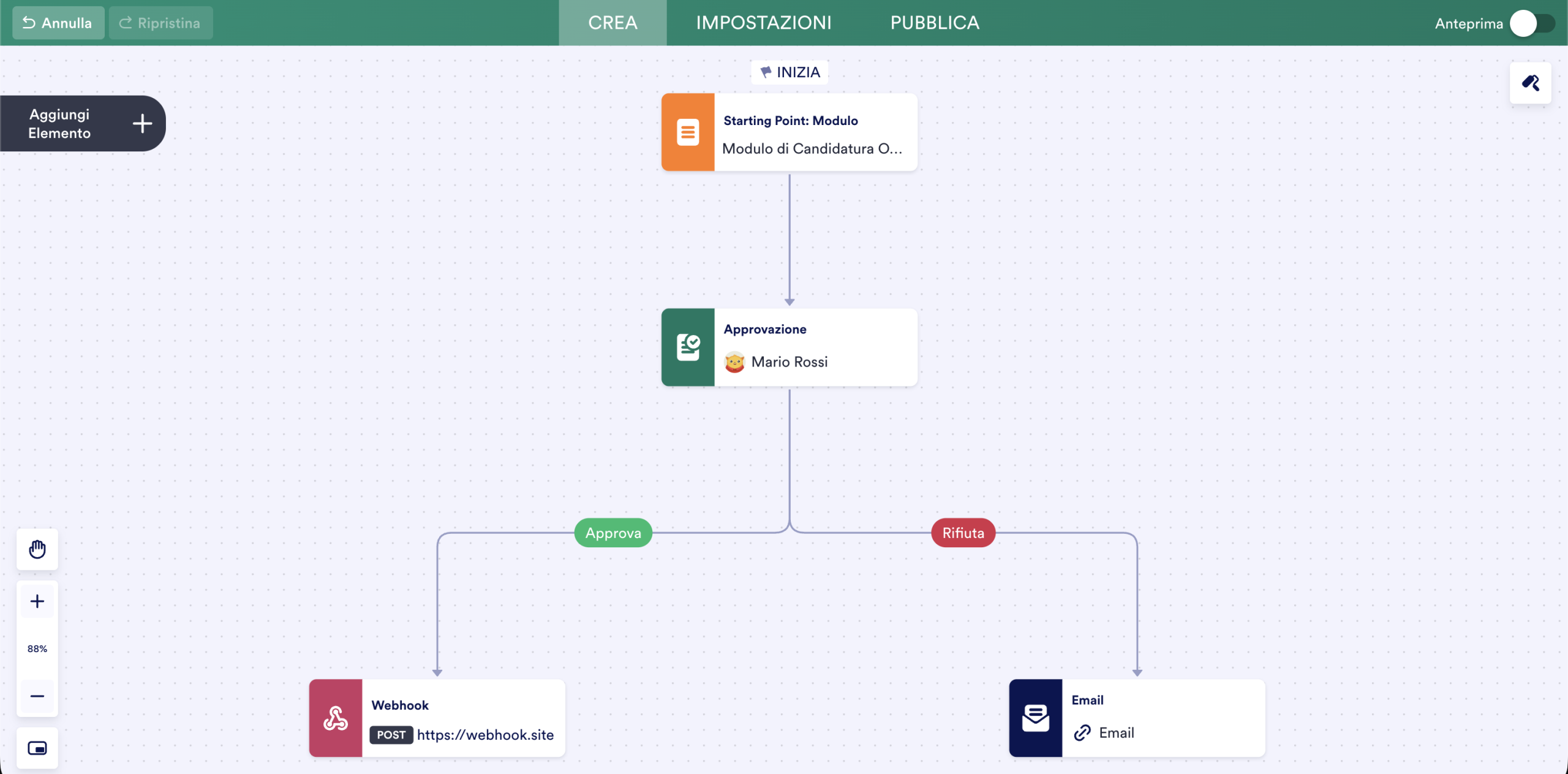Click Mario Rossi avatar icon
The height and width of the screenshot is (774, 1568).
734,362
